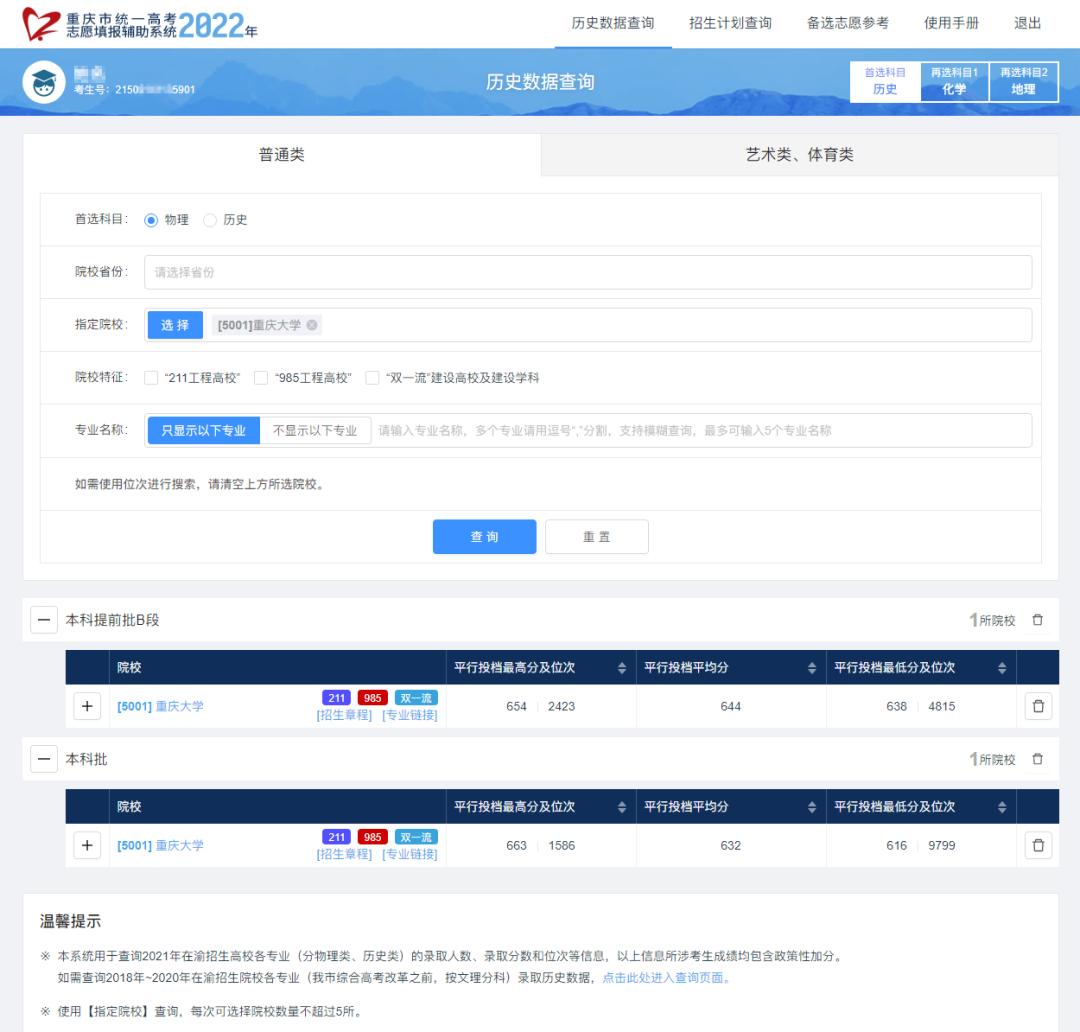Sort the 本科批 table by 平行投档最低分及位次
This screenshot has width=1080, height=1032.
point(1001,807)
